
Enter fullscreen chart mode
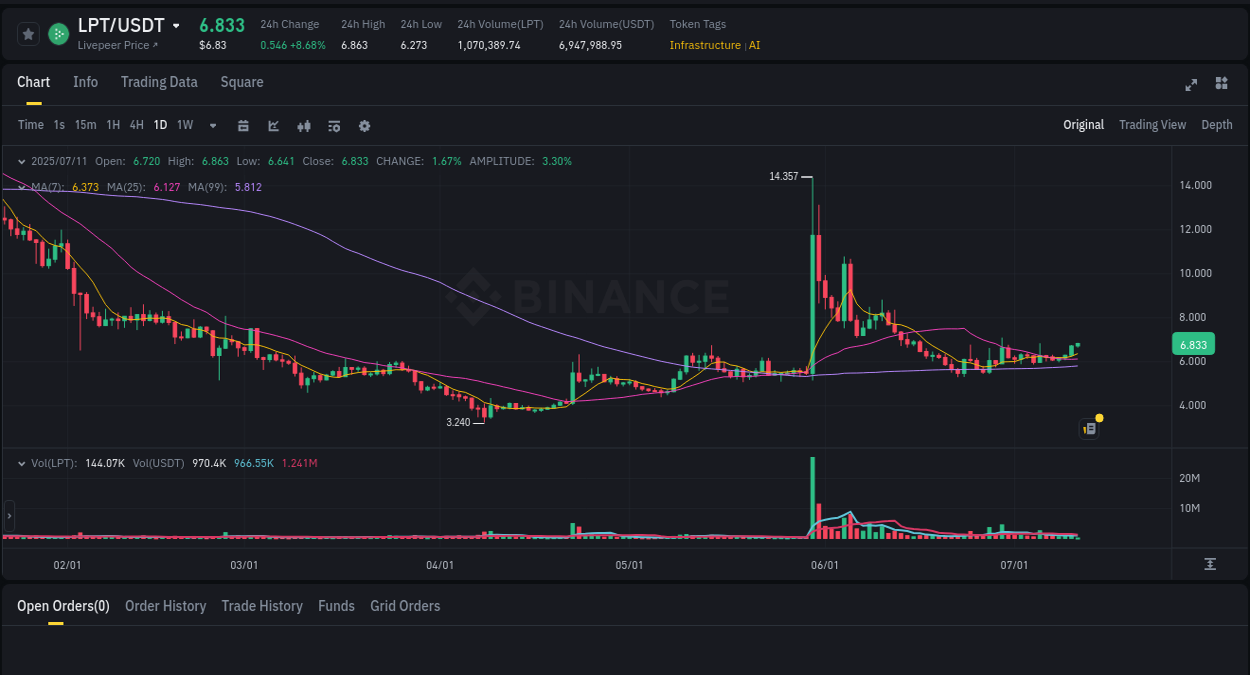coord(1190,85)
